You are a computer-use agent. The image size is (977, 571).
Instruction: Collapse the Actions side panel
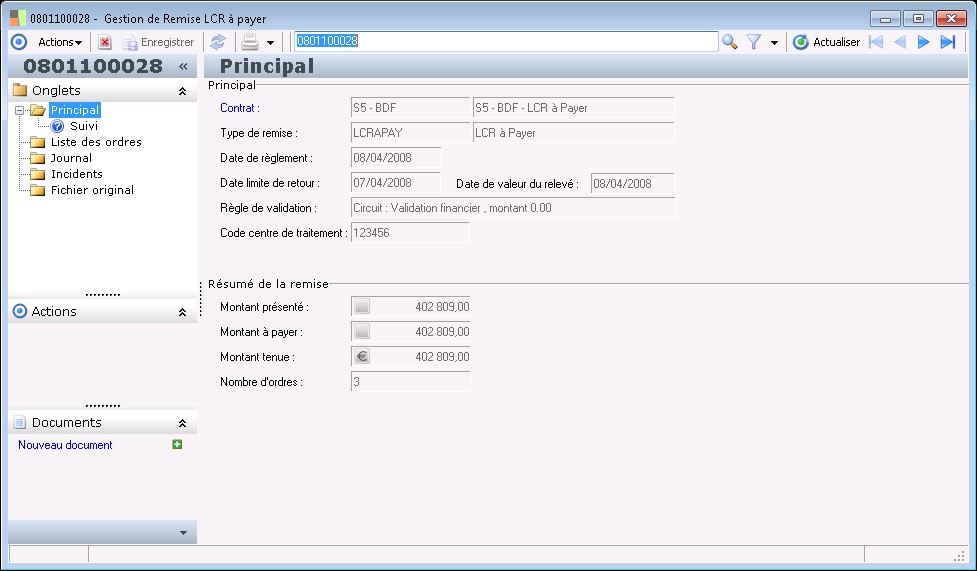pos(183,312)
